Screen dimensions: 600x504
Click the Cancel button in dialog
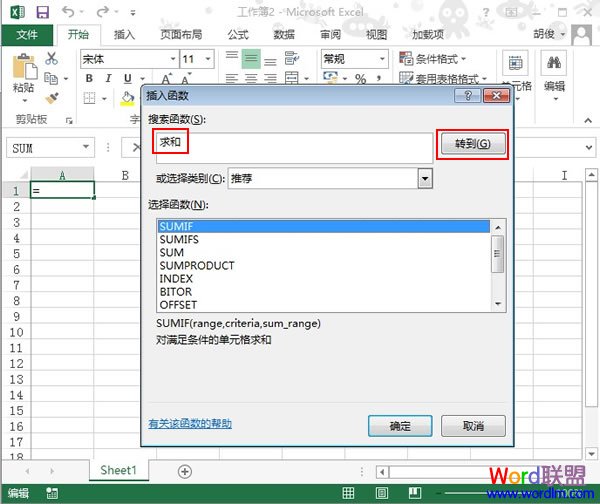pyautogui.click(x=473, y=426)
